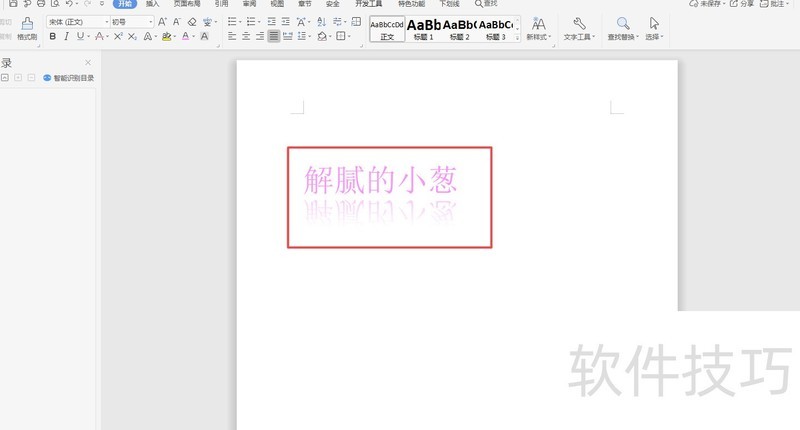Click the Print icon in quick access bar

pos(41,3)
